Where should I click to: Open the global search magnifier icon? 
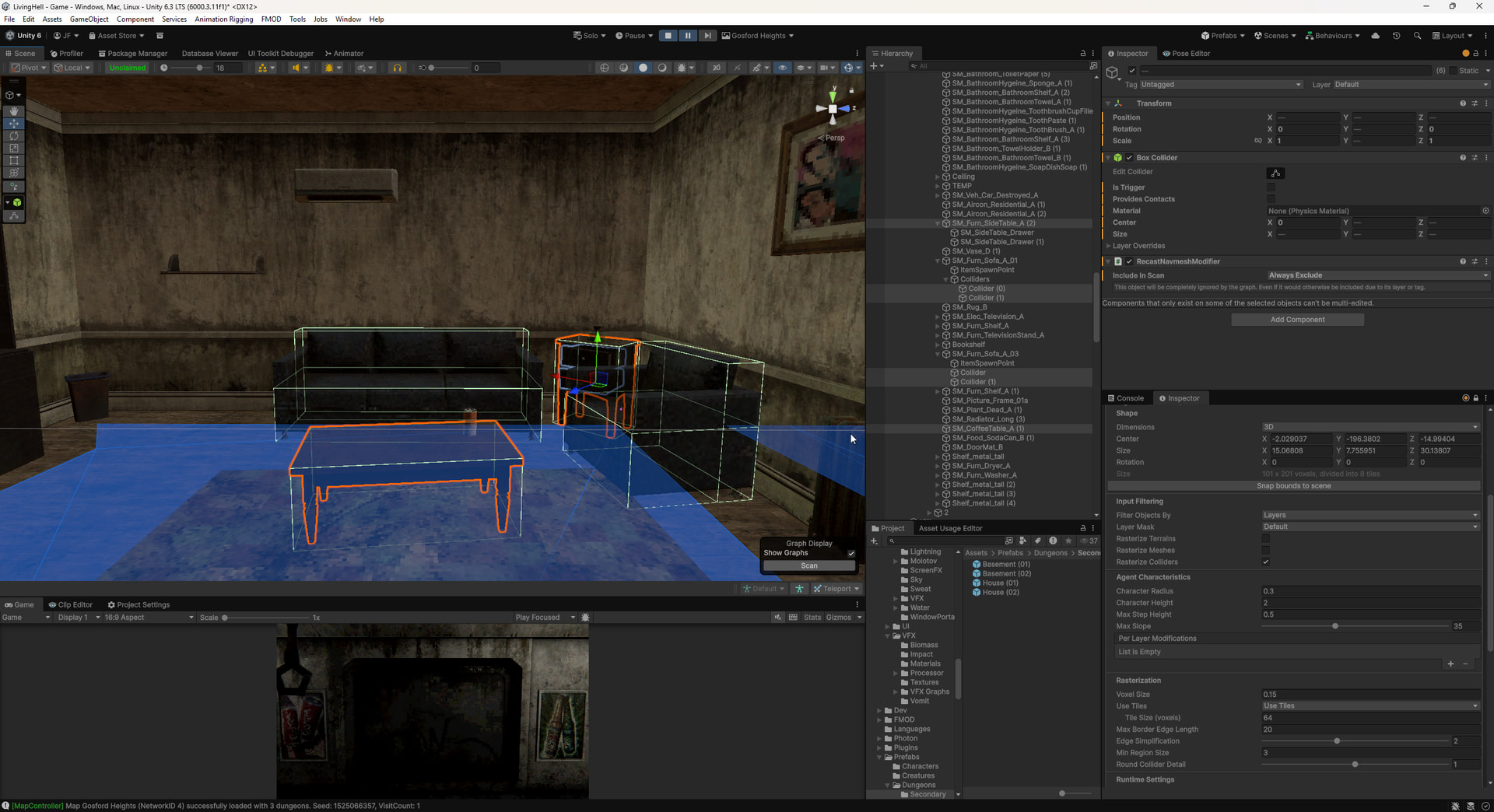[x=1417, y=36]
